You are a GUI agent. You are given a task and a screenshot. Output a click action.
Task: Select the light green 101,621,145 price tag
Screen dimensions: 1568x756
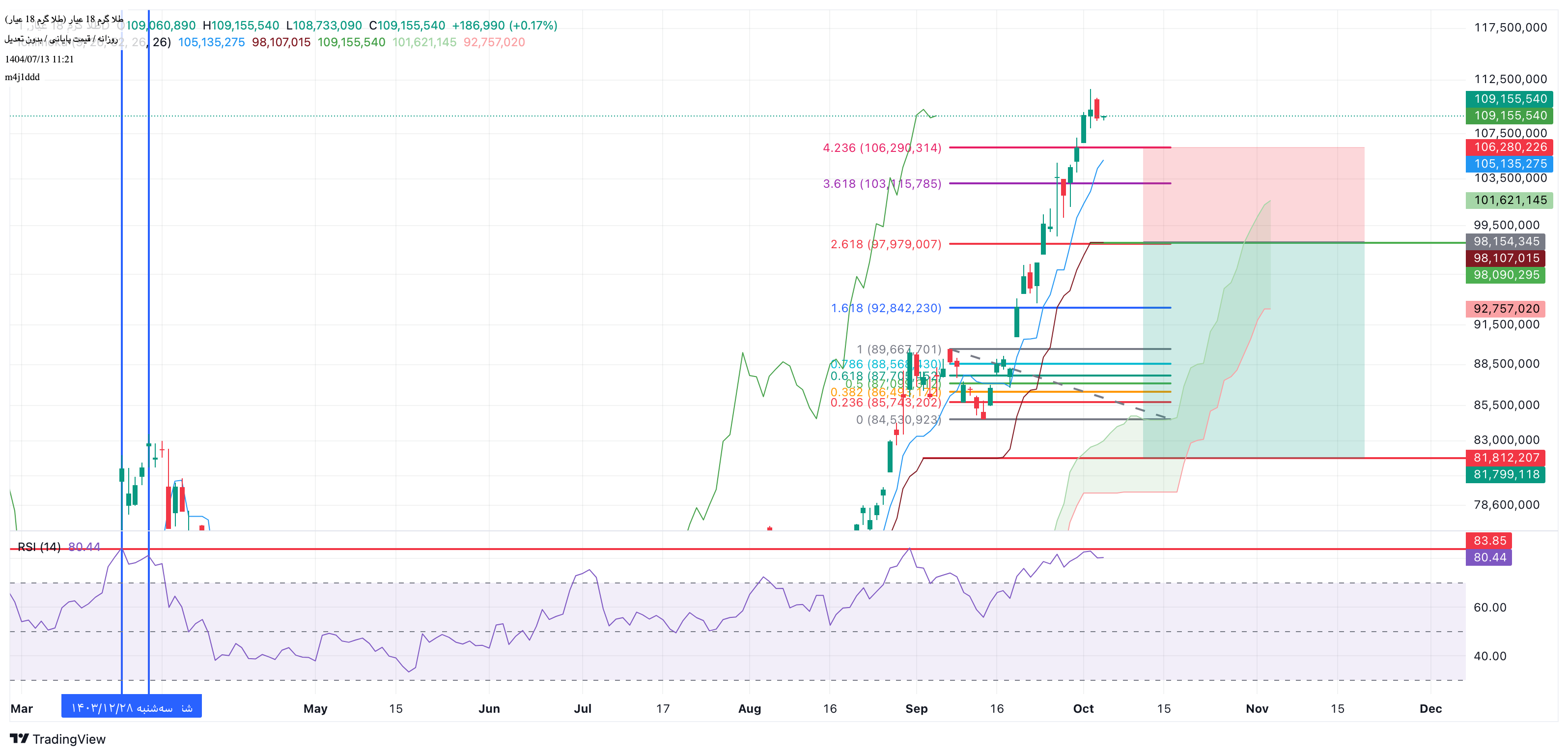click(1509, 200)
